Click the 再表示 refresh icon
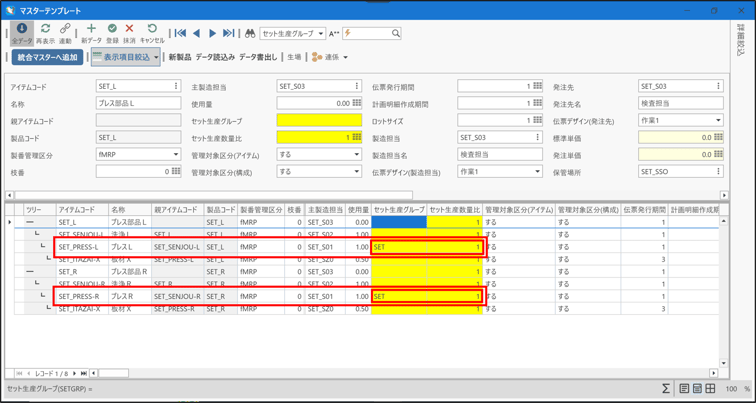This screenshot has height=403, width=756. coord(45,30)
